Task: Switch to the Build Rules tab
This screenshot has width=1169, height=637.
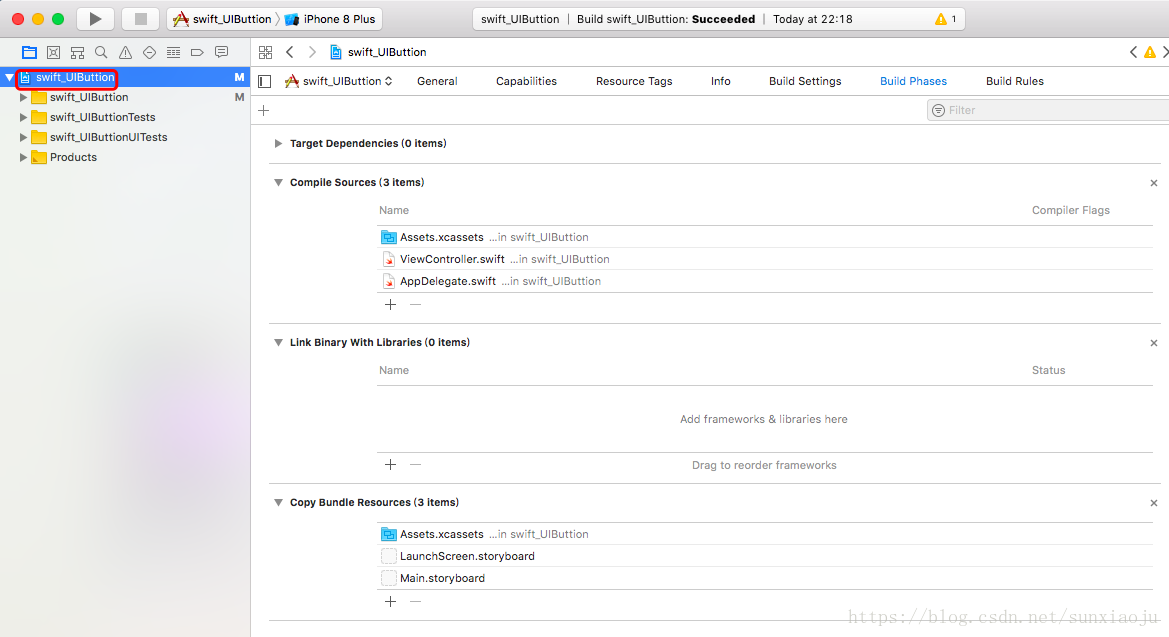Action: click(x=1015, y=81)
